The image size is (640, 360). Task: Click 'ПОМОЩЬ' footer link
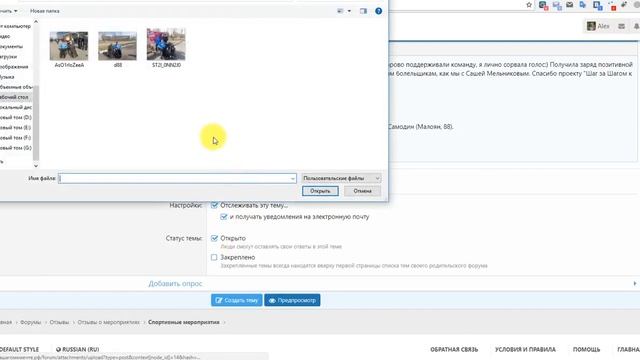[x=587, y=349]
